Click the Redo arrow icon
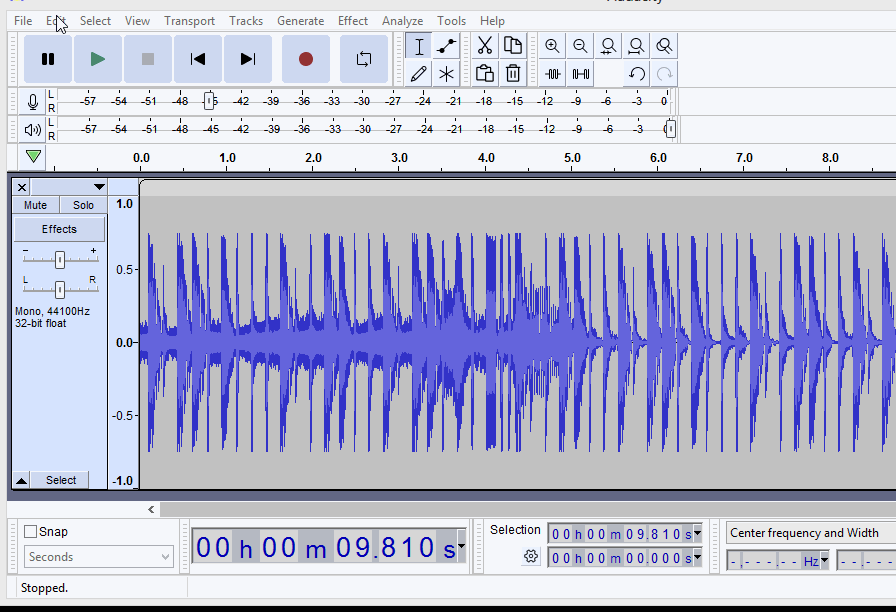The height and width of the screenshot is (612, 896). [664, 74]
